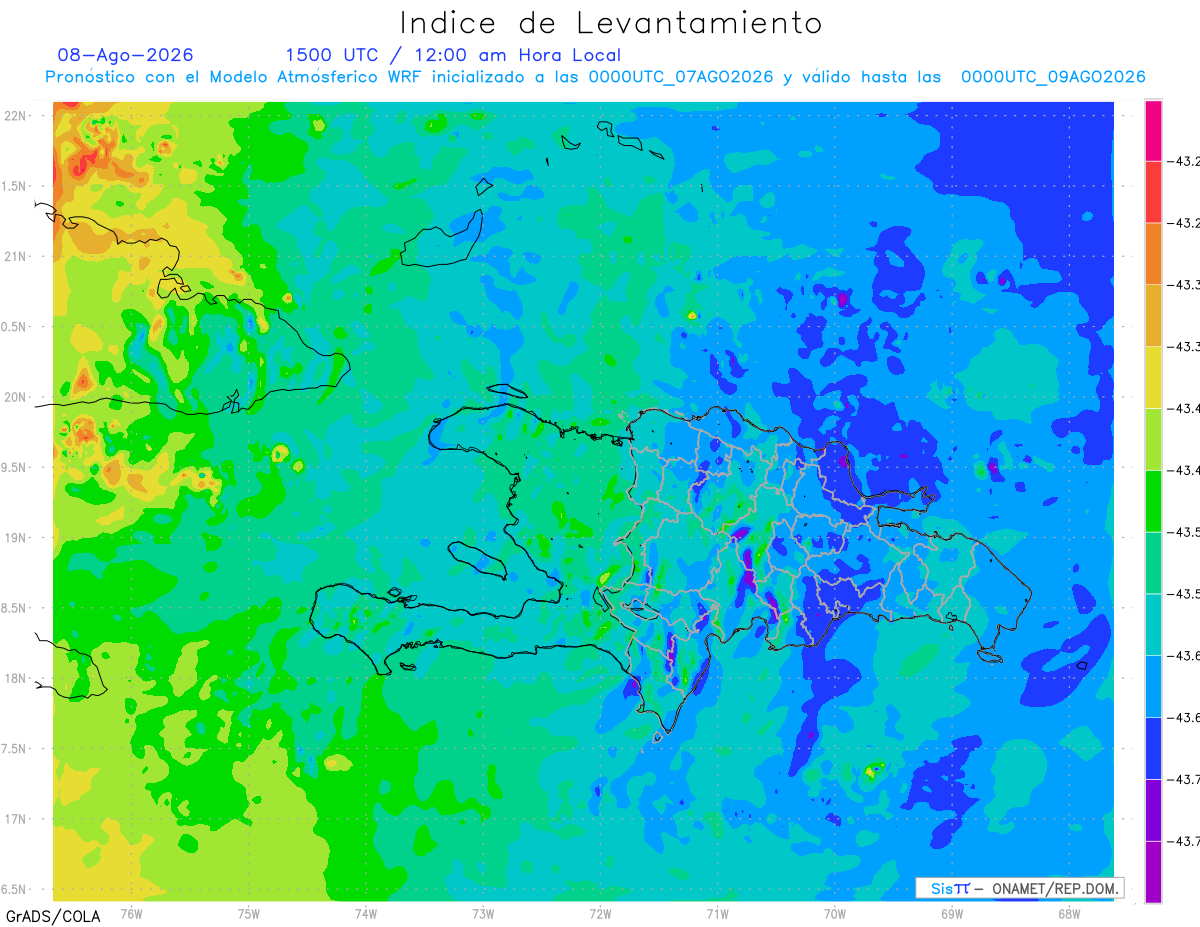Pick the yellow swatch in the color scale

[x=1153, y=377]
